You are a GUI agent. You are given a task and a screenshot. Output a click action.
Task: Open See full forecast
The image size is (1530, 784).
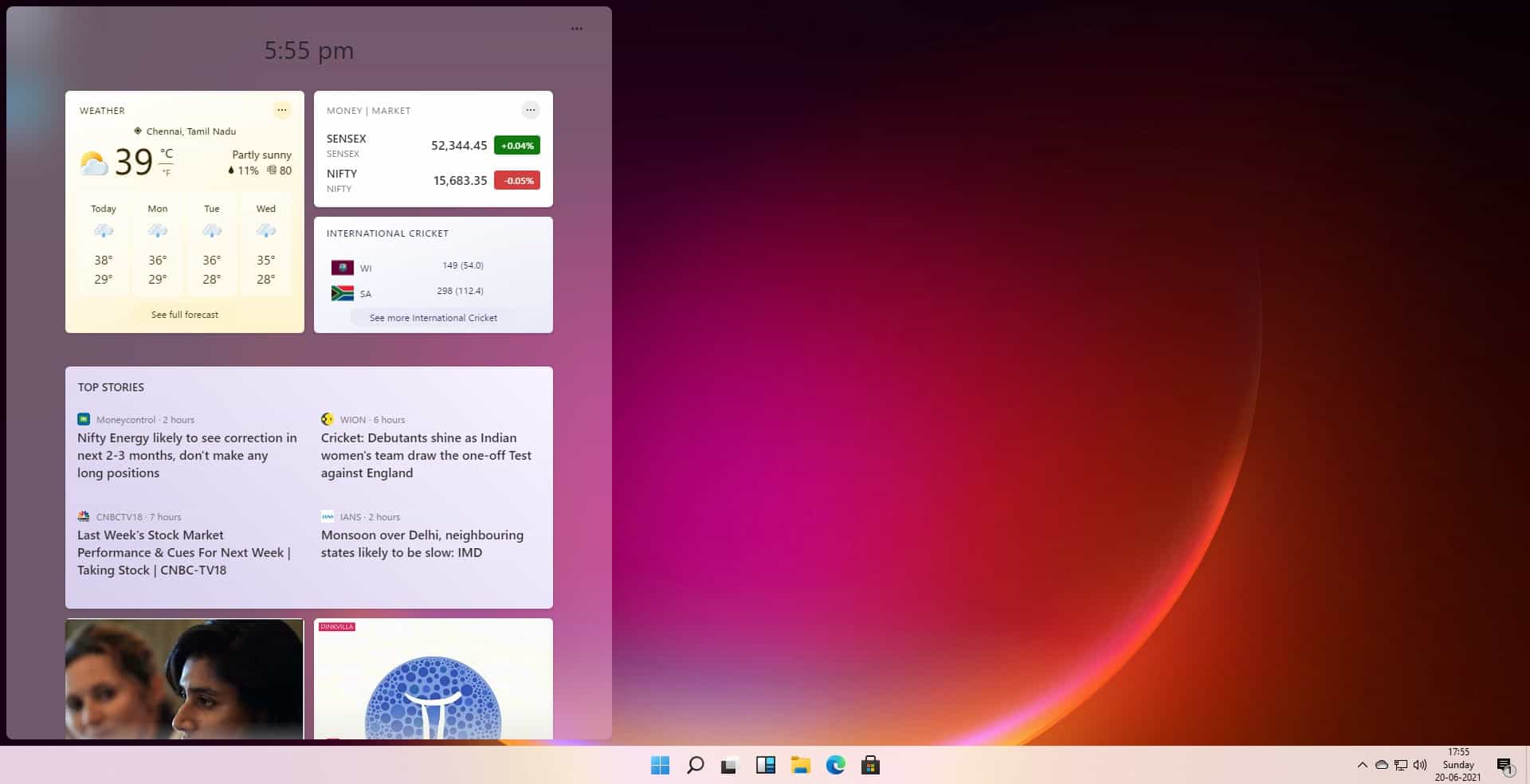click(184, 314)
